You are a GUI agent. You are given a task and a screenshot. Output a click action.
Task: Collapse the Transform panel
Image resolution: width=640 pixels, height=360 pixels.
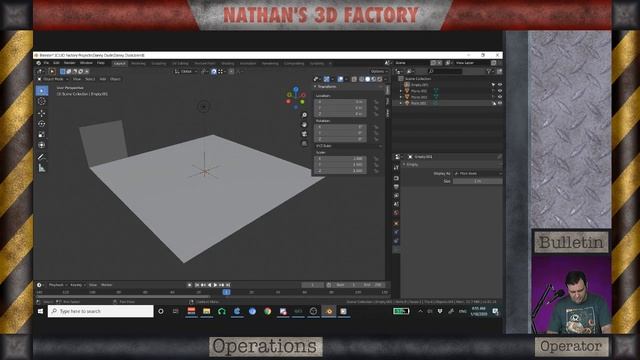pyautogui.click(x=315, y=87)
